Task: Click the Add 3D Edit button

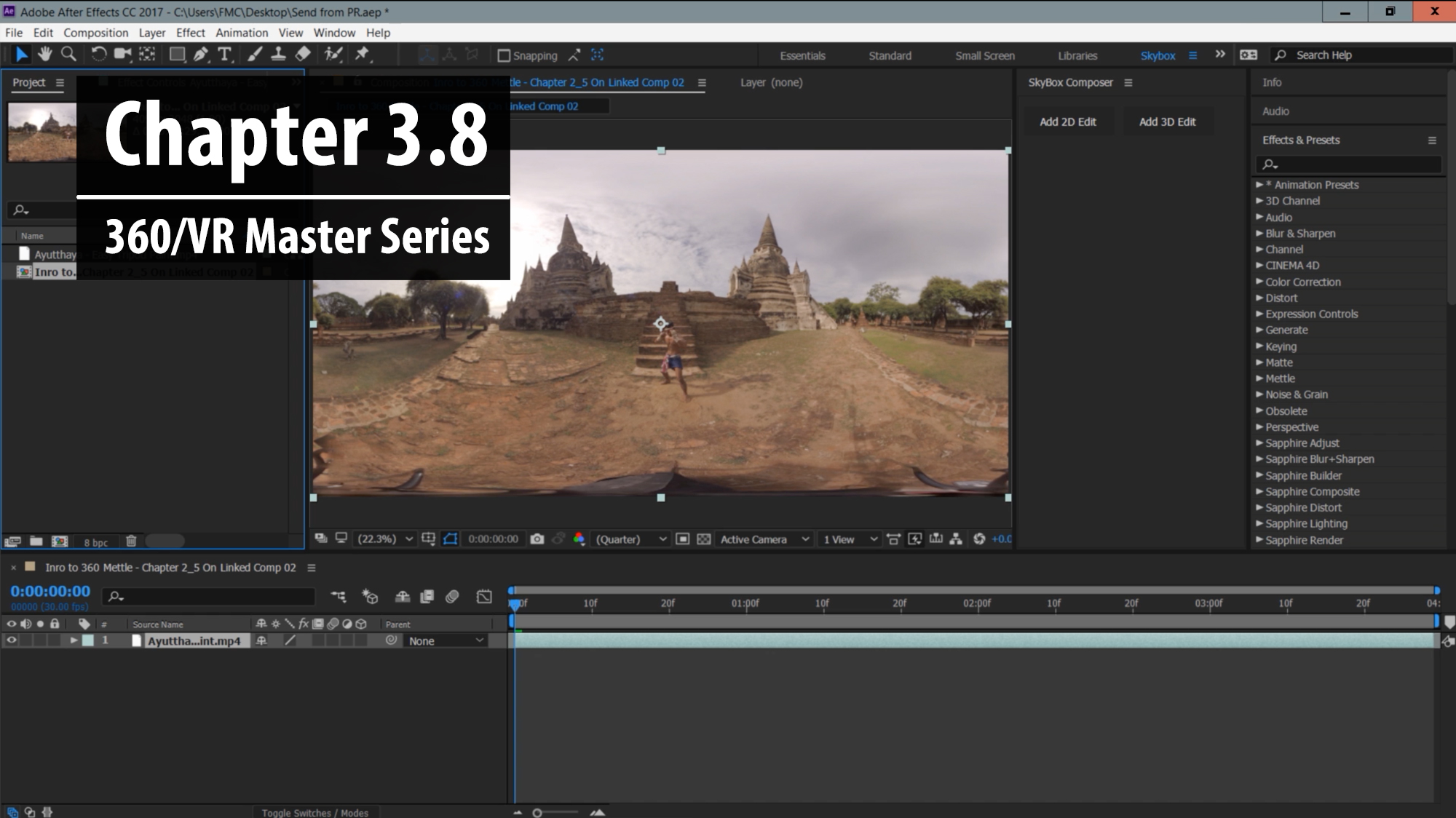Action: [x=1166, y=122]
